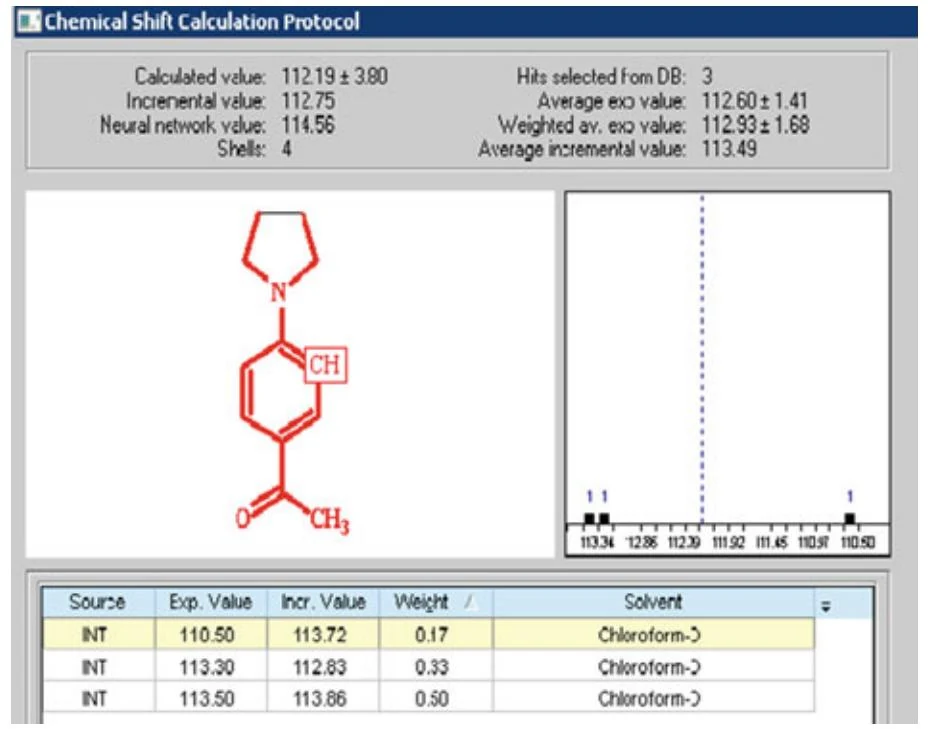Click Weight cell 0.50
Viewport: 929px width, 729px height.
[435, 698]
